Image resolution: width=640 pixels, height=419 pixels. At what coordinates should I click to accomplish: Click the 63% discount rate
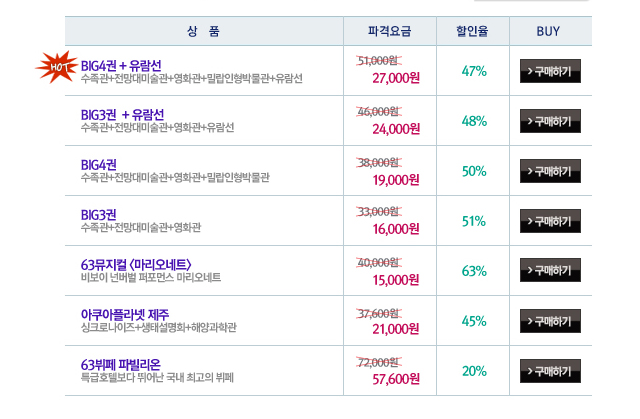(x=474, y=271)
